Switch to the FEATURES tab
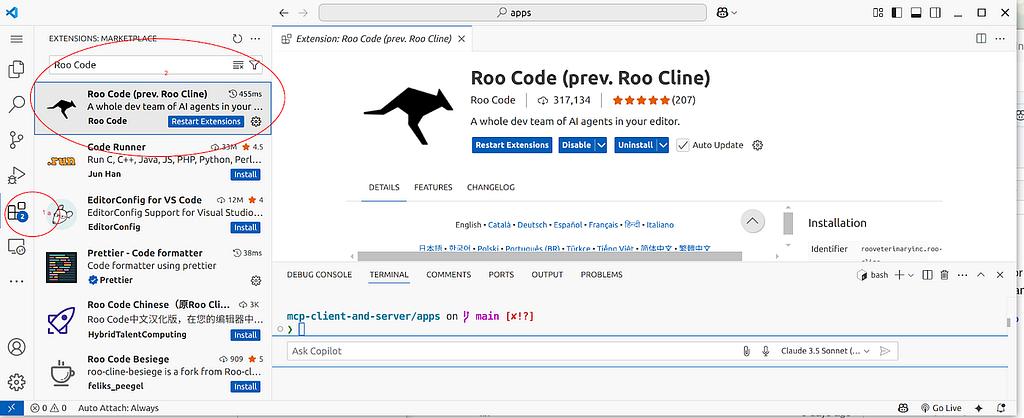Image resolution: width=1024 pixels, height=418 pixels. click(x=433, y=187)
